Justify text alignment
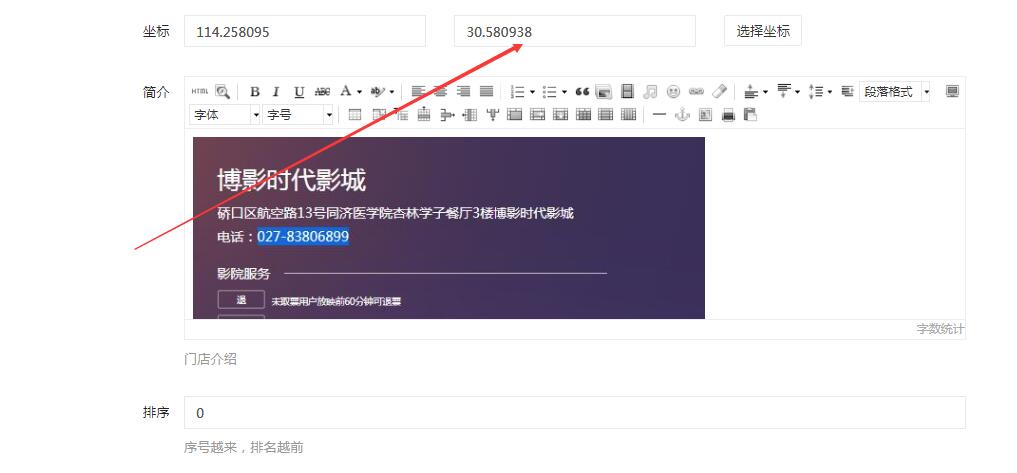 point(486,91)
